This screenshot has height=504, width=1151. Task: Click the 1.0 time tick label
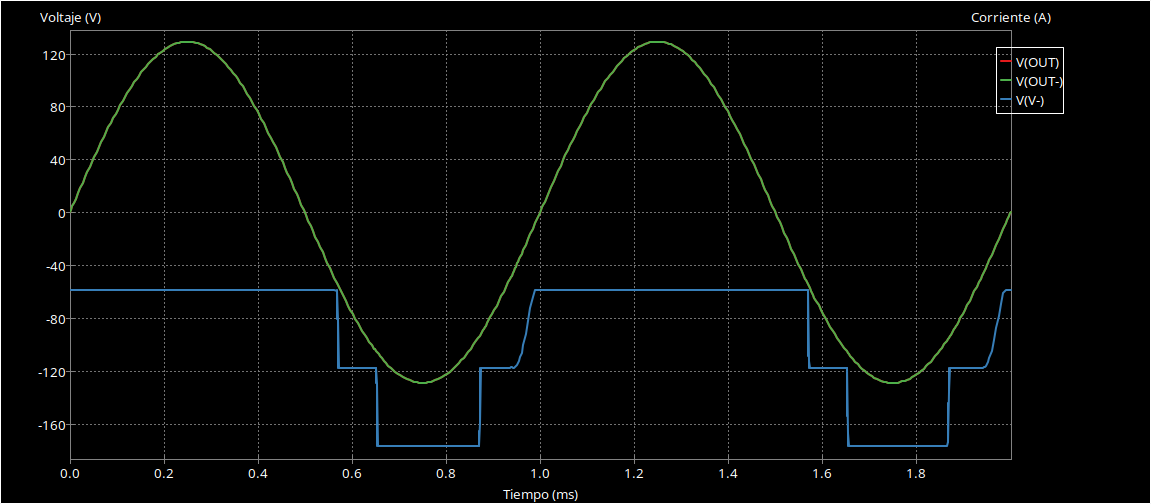click(x=540, y=474)
